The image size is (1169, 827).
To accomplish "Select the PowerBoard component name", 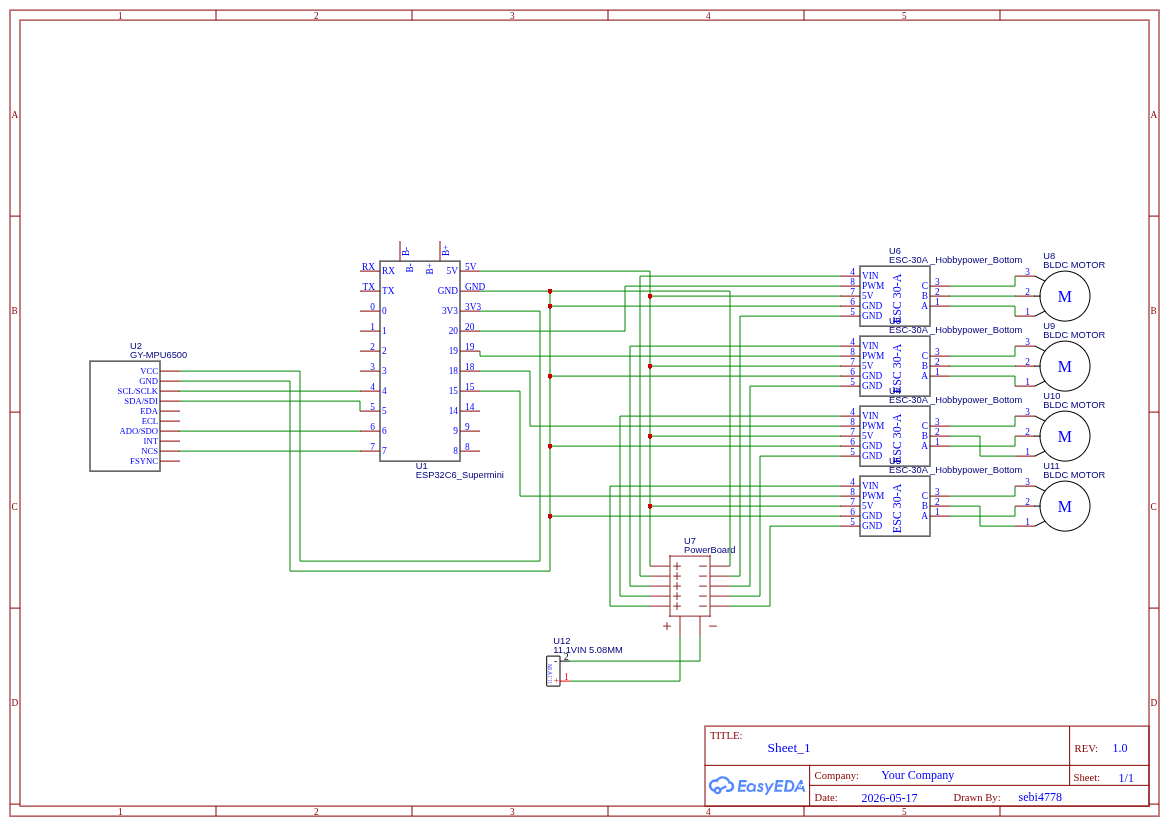I will coord(709,550).
